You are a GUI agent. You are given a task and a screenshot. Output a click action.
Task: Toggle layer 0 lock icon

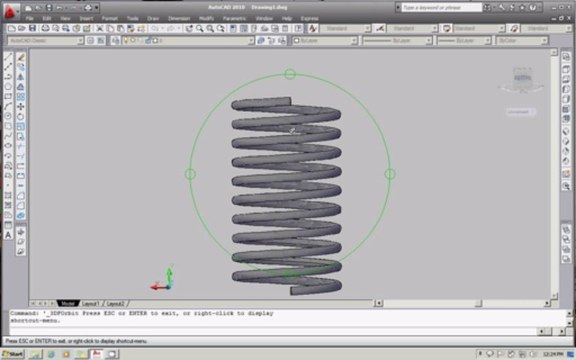148,40
